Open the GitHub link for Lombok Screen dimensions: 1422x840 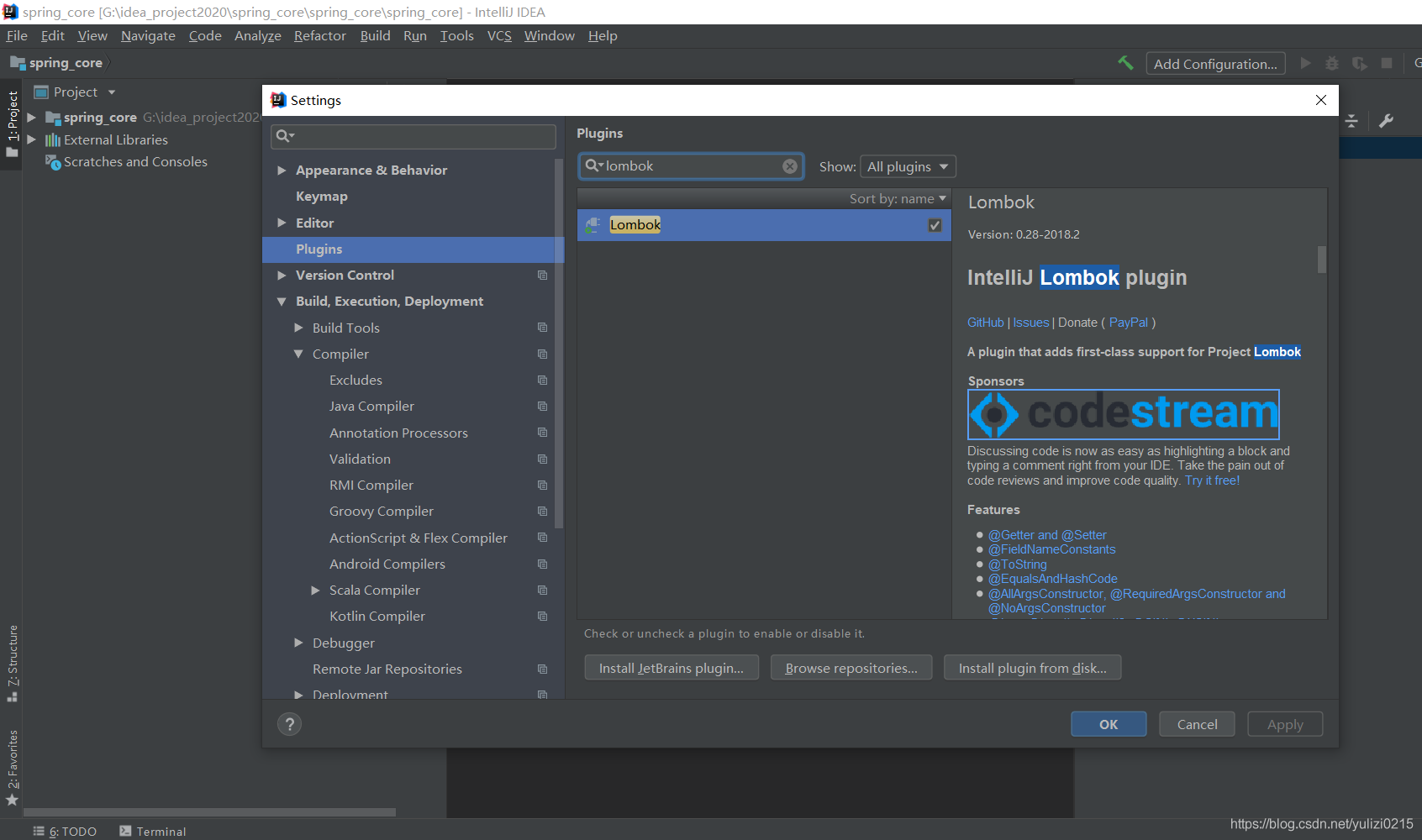tap(985, 323)
